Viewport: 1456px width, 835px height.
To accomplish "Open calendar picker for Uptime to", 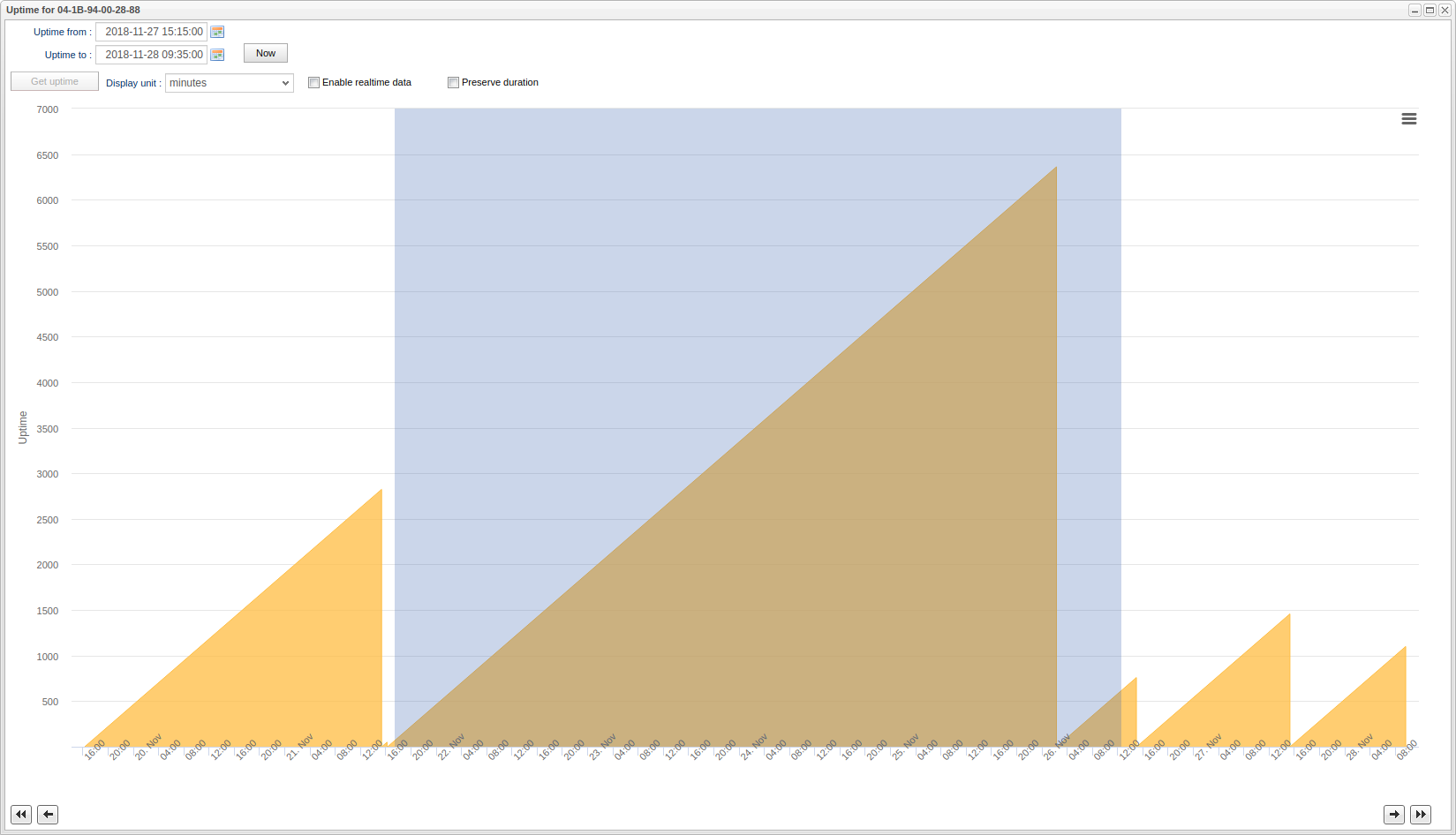I will [x=217, y=55].
